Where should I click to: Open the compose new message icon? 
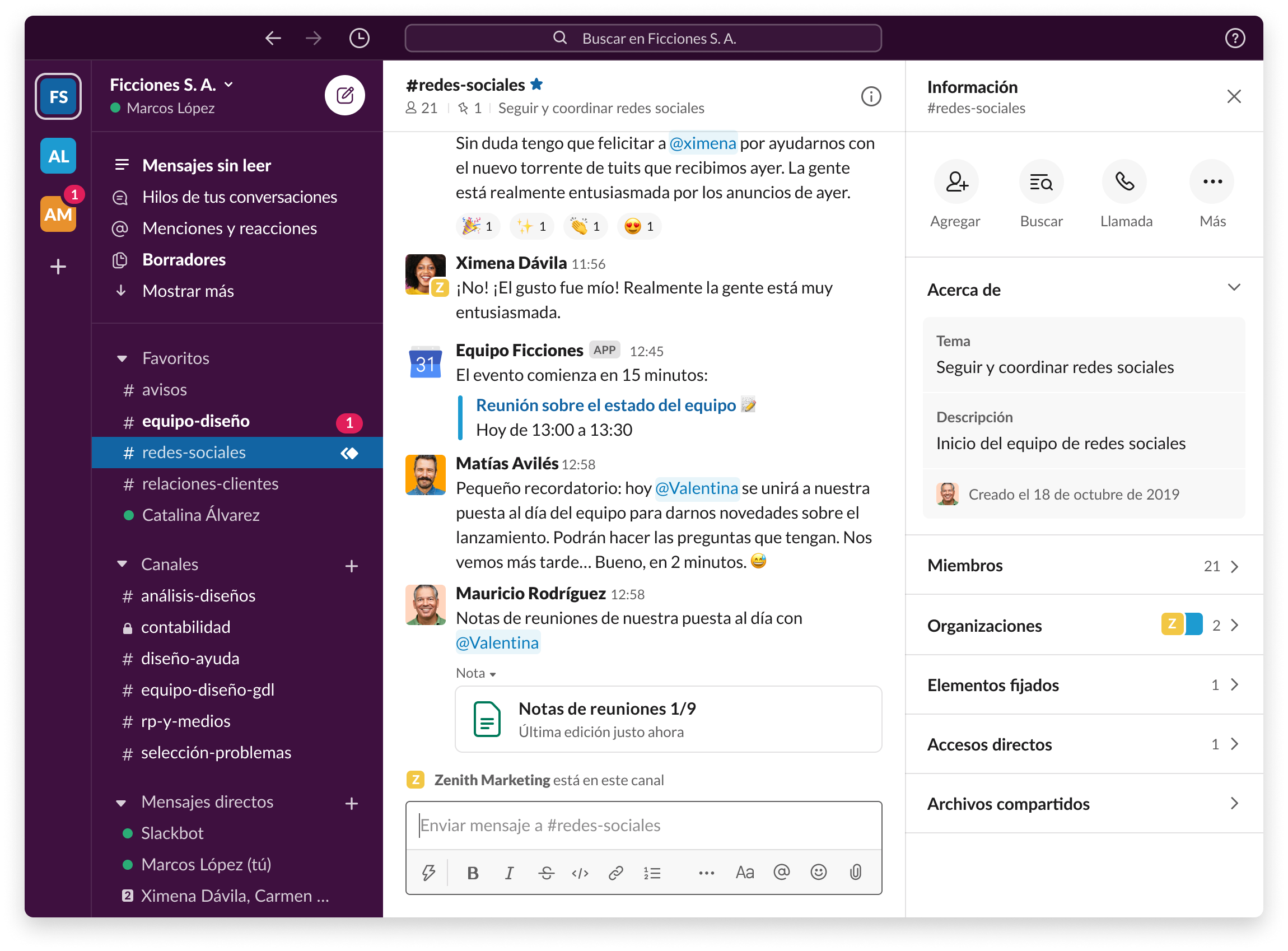(x=345, y=95)
